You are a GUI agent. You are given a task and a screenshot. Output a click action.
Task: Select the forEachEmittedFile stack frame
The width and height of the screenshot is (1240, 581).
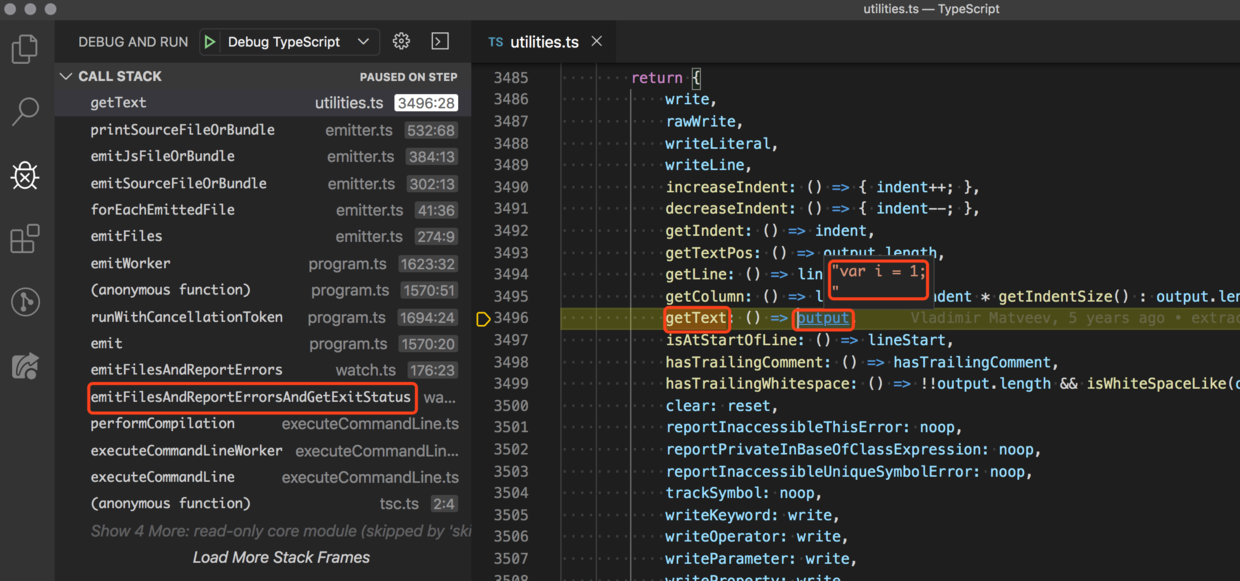[263, 209]
